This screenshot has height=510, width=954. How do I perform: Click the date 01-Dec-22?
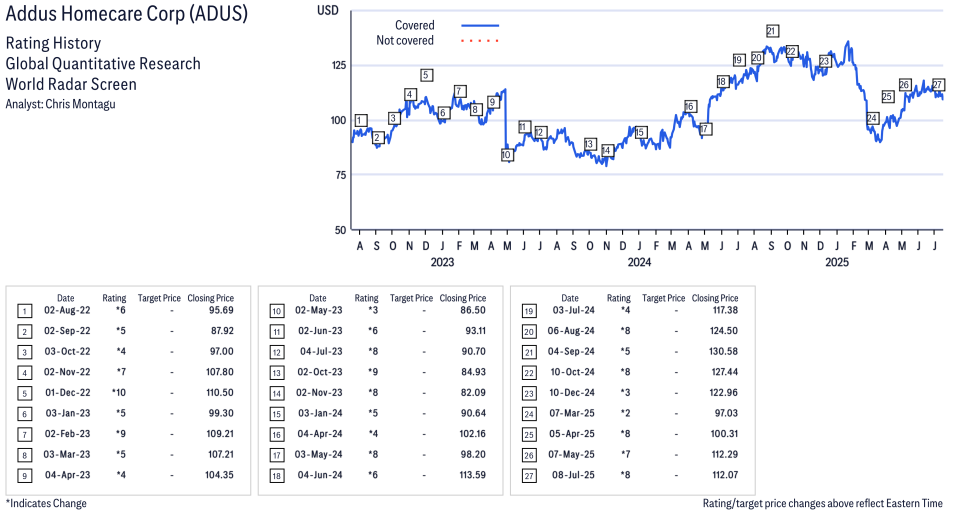[67, 393]
